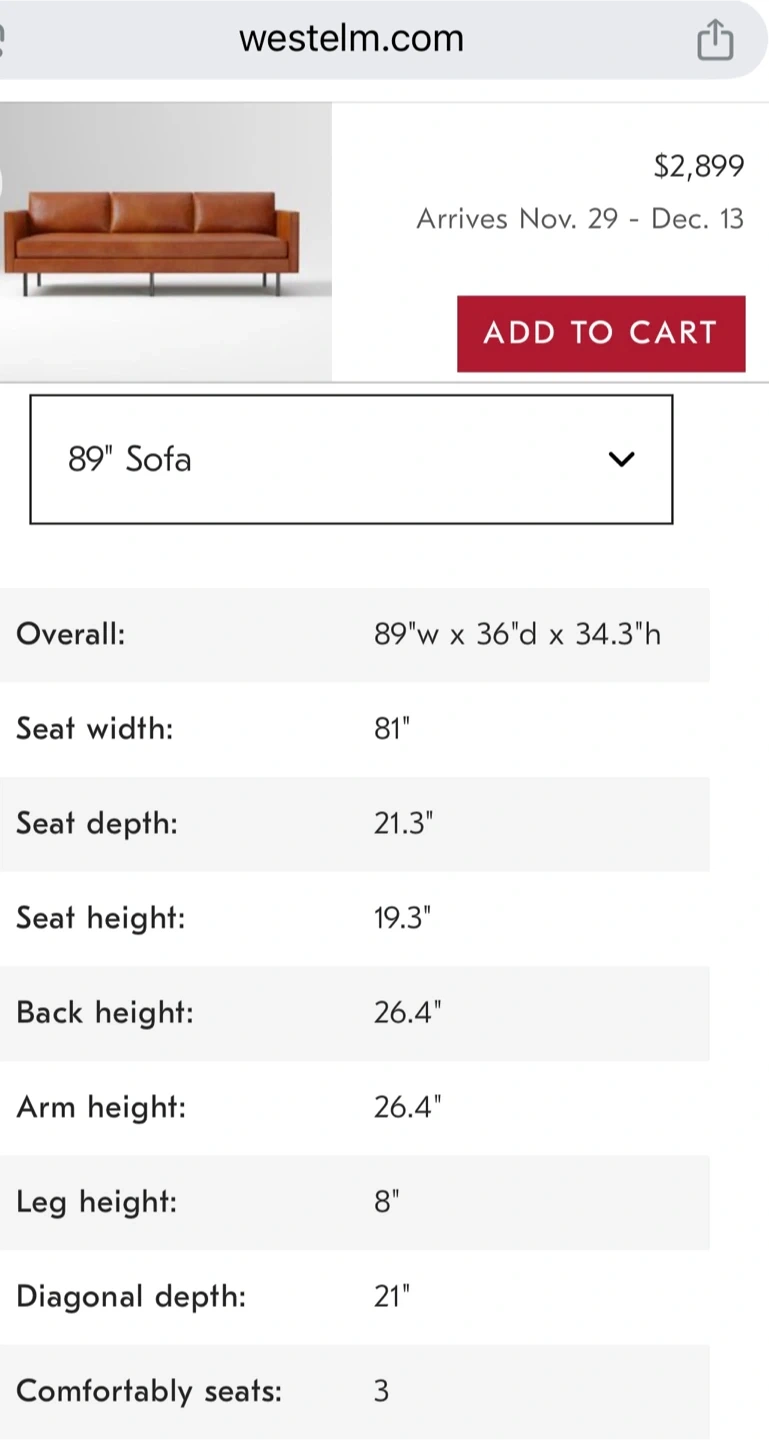Image resolution: width=769 pixels, height=1440 pixels.
Task: Select the Comfortably seats row label
Action: coord(149,1391)
